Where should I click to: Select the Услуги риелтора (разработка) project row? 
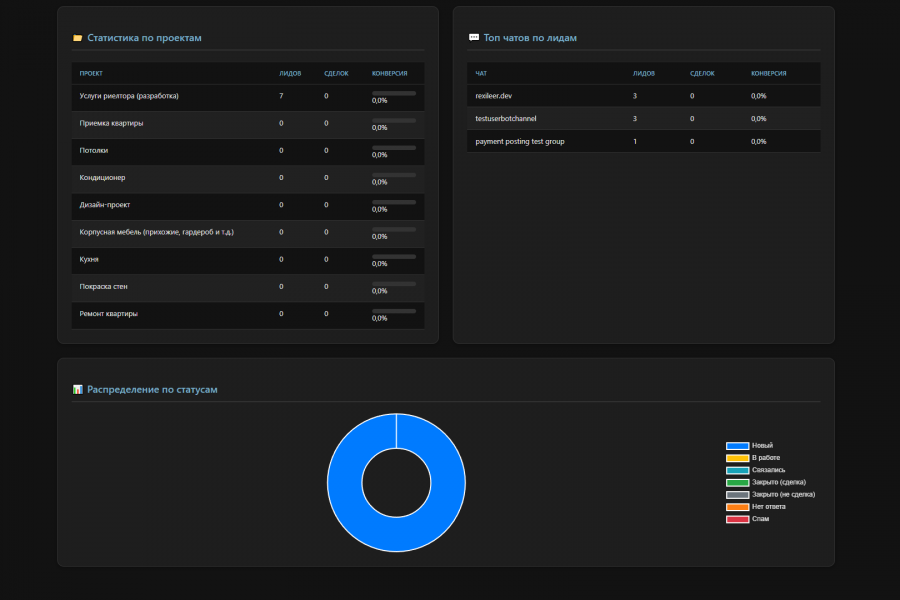[x=248, y=98]
